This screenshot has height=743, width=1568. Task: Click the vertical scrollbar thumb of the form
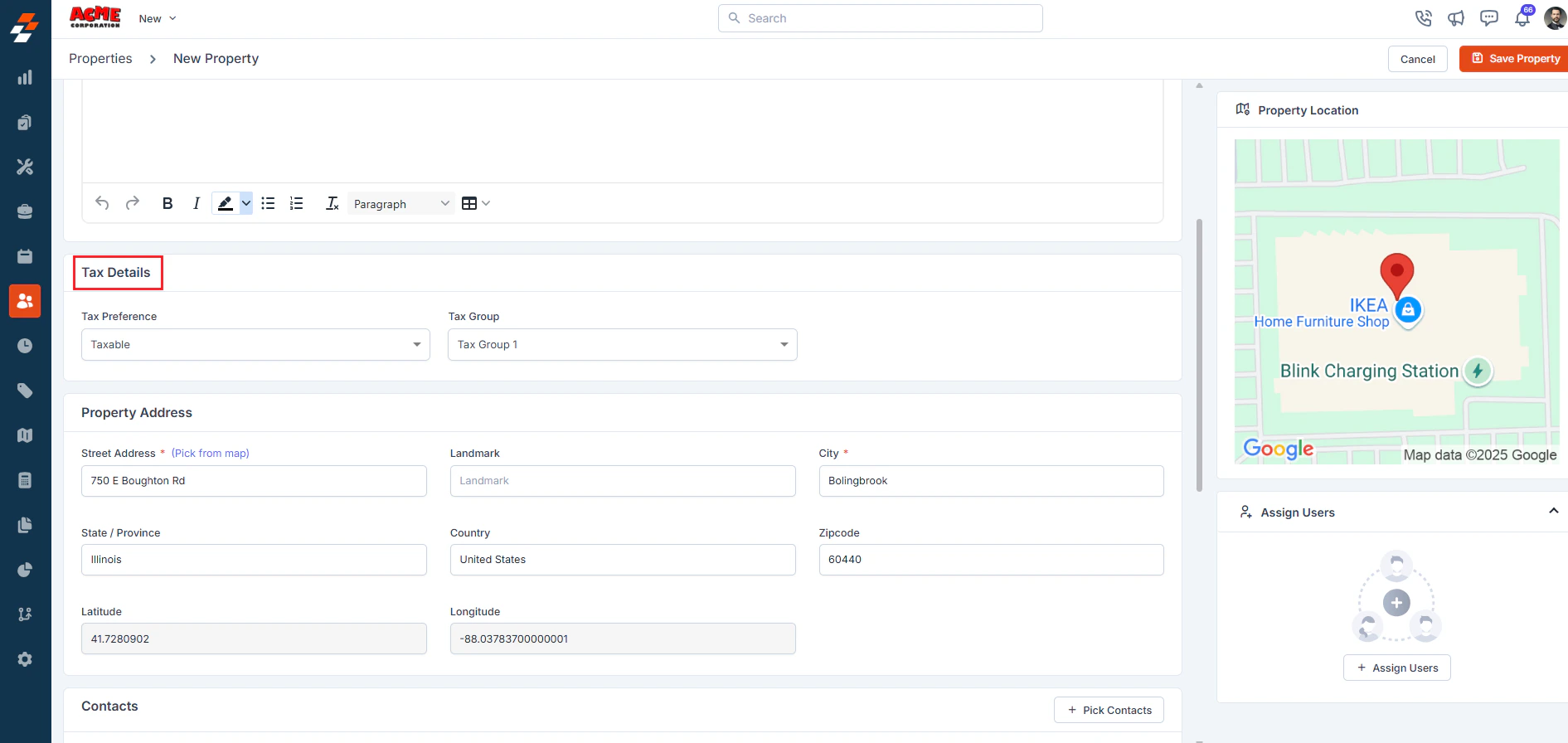pos(1199,355)
